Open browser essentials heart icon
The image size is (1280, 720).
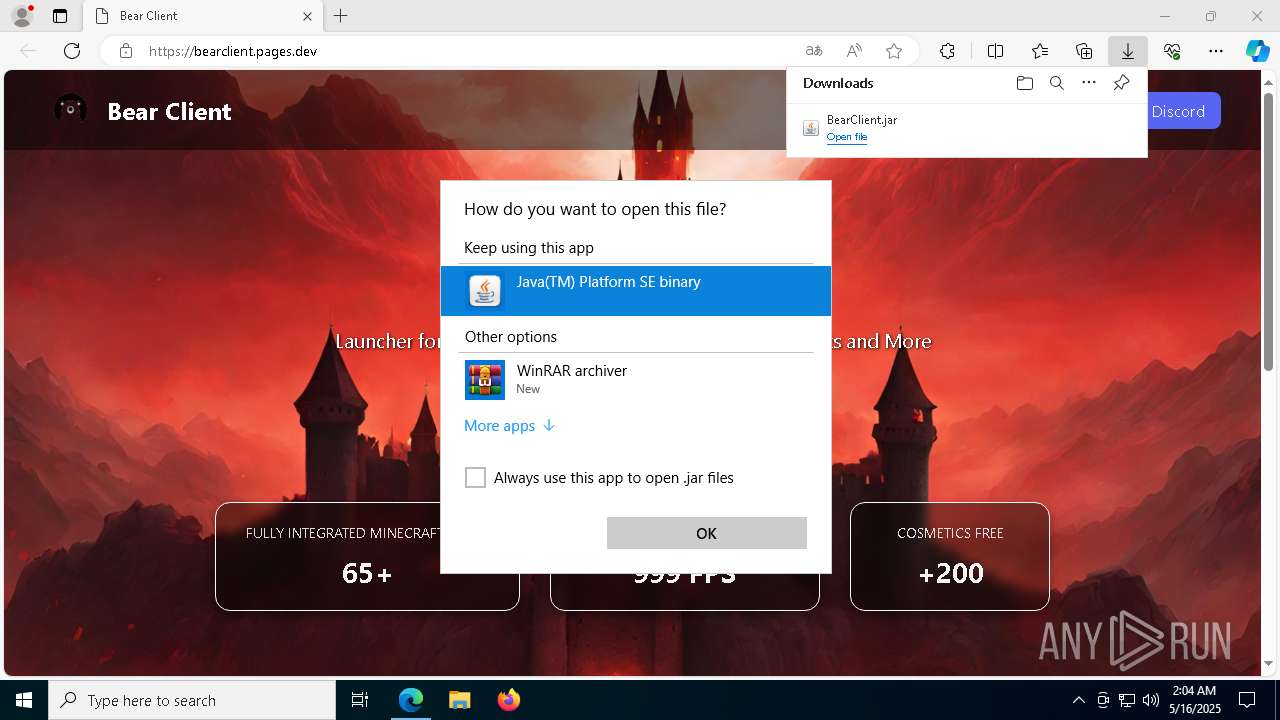click(1172, 51)
